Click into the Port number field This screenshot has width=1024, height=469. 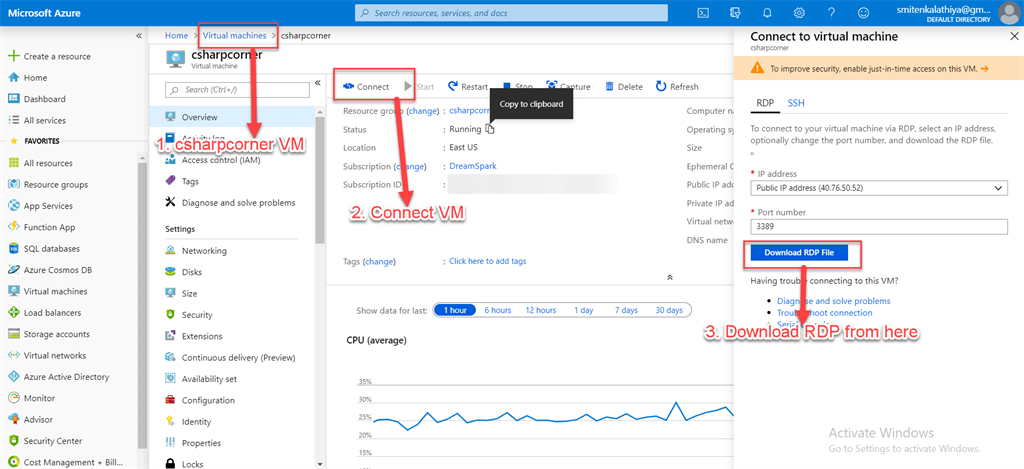point(878,227)
